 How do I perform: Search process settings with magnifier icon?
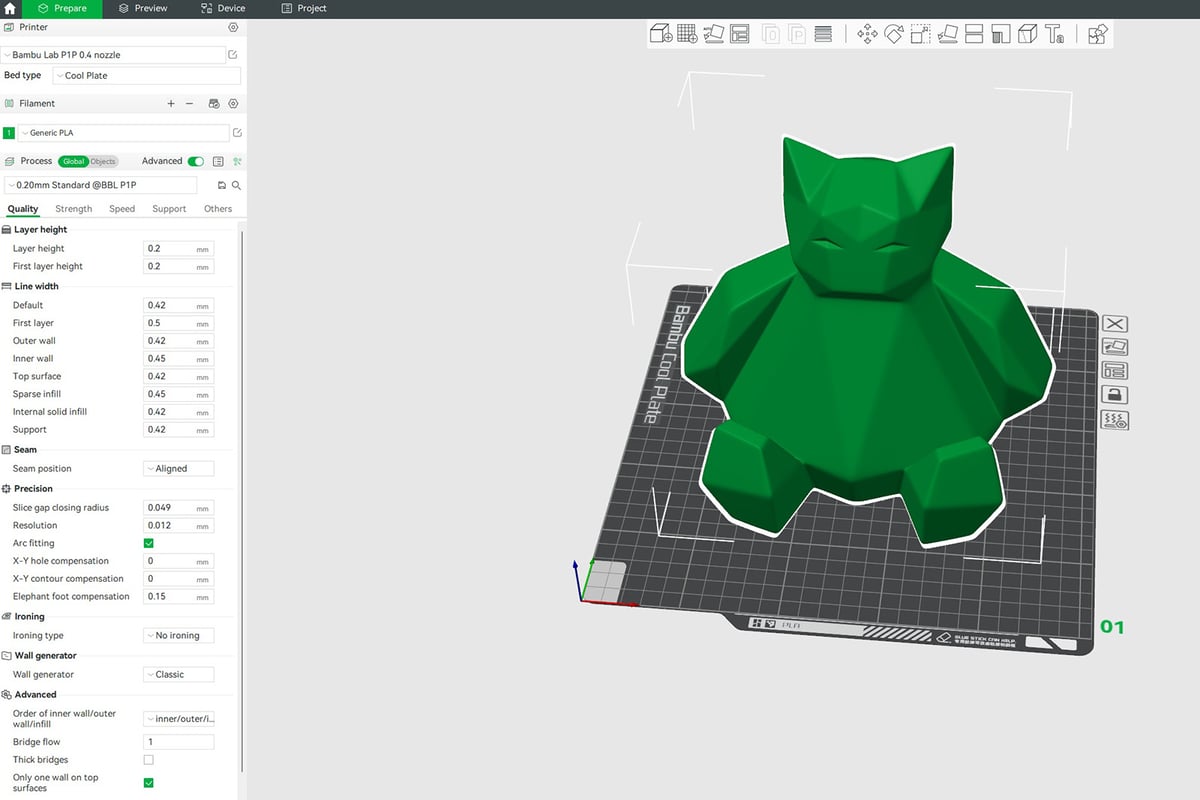(x=237, y=186)
